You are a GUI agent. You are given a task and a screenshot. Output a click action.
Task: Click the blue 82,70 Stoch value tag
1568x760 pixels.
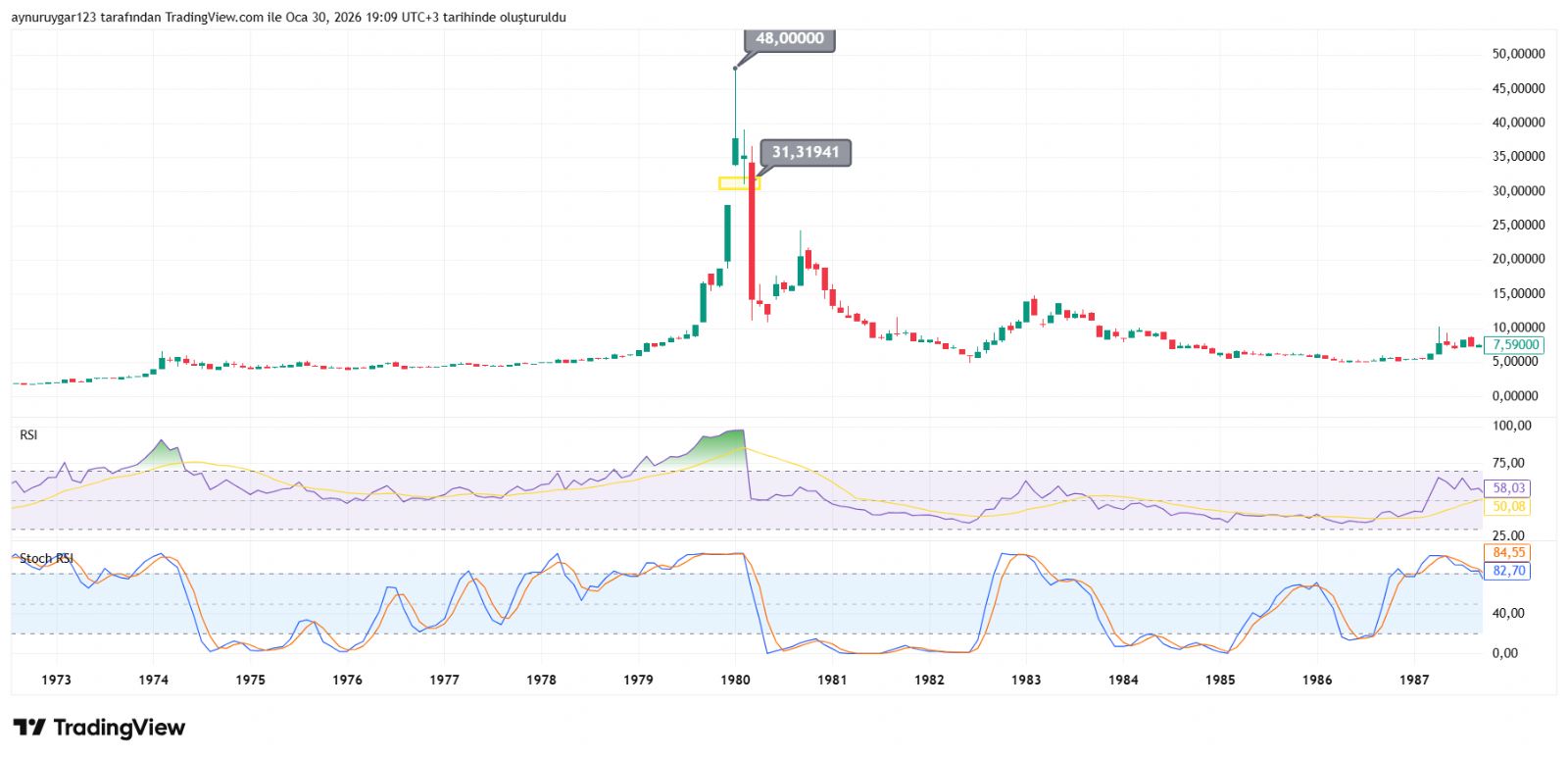(1508, 570)
